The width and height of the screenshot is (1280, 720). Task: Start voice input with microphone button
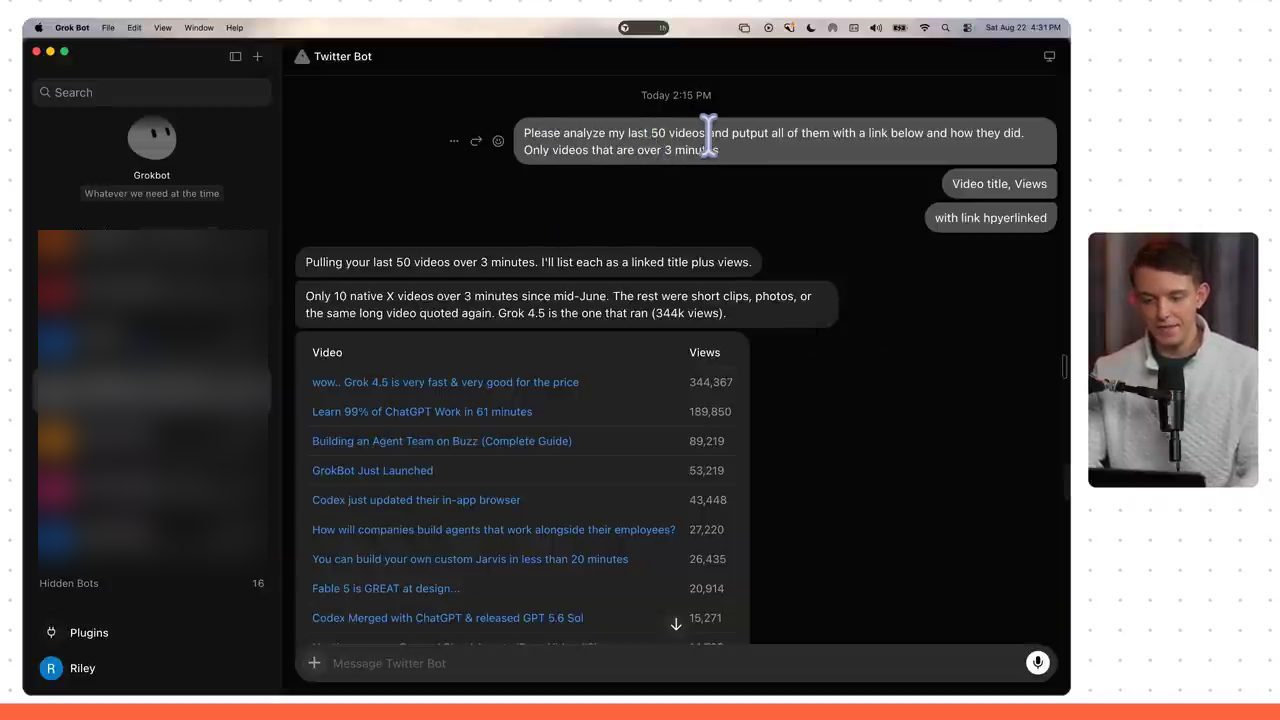pyautogui.click(x=1038, y=663)
